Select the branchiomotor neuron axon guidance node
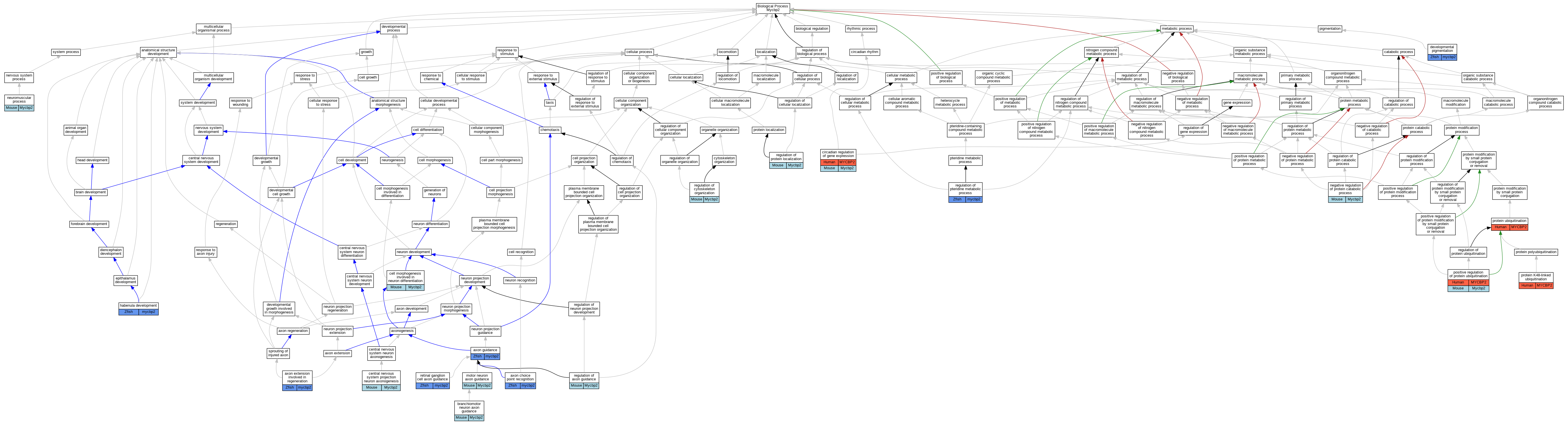The width and height of the screenshot is (1568, 424). click(469, 408)
